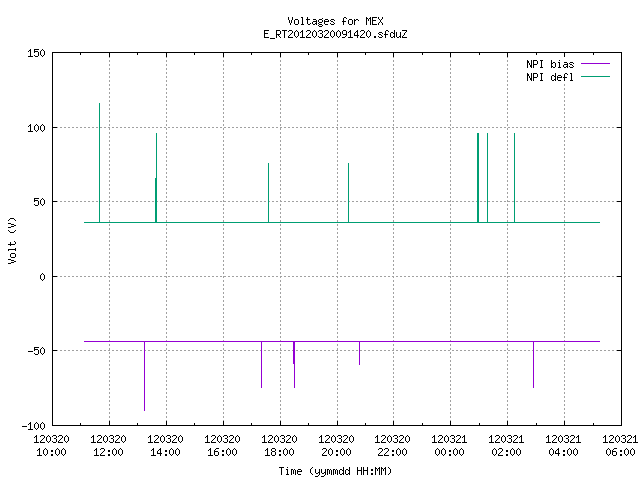Screen dimensions: 640x480
Task: Click the deepest purple bias spike near 13:00
Action: (144, 376)
